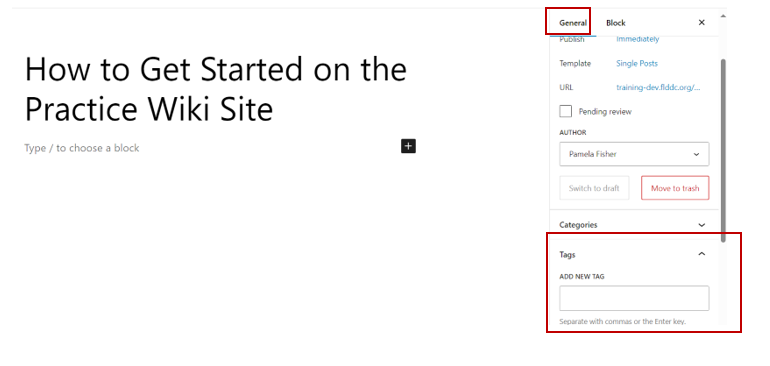Click the Add New Tag input field

click(634, 298)
